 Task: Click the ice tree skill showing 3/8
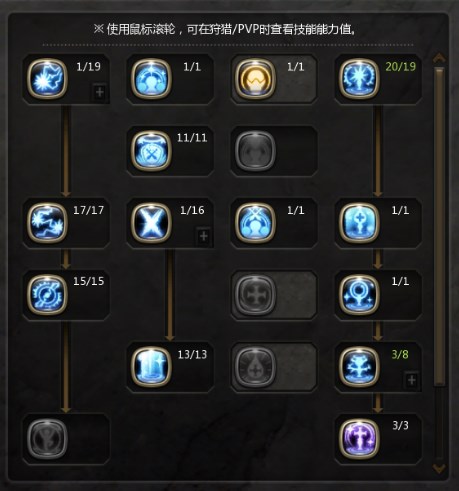tap(359, 367)
